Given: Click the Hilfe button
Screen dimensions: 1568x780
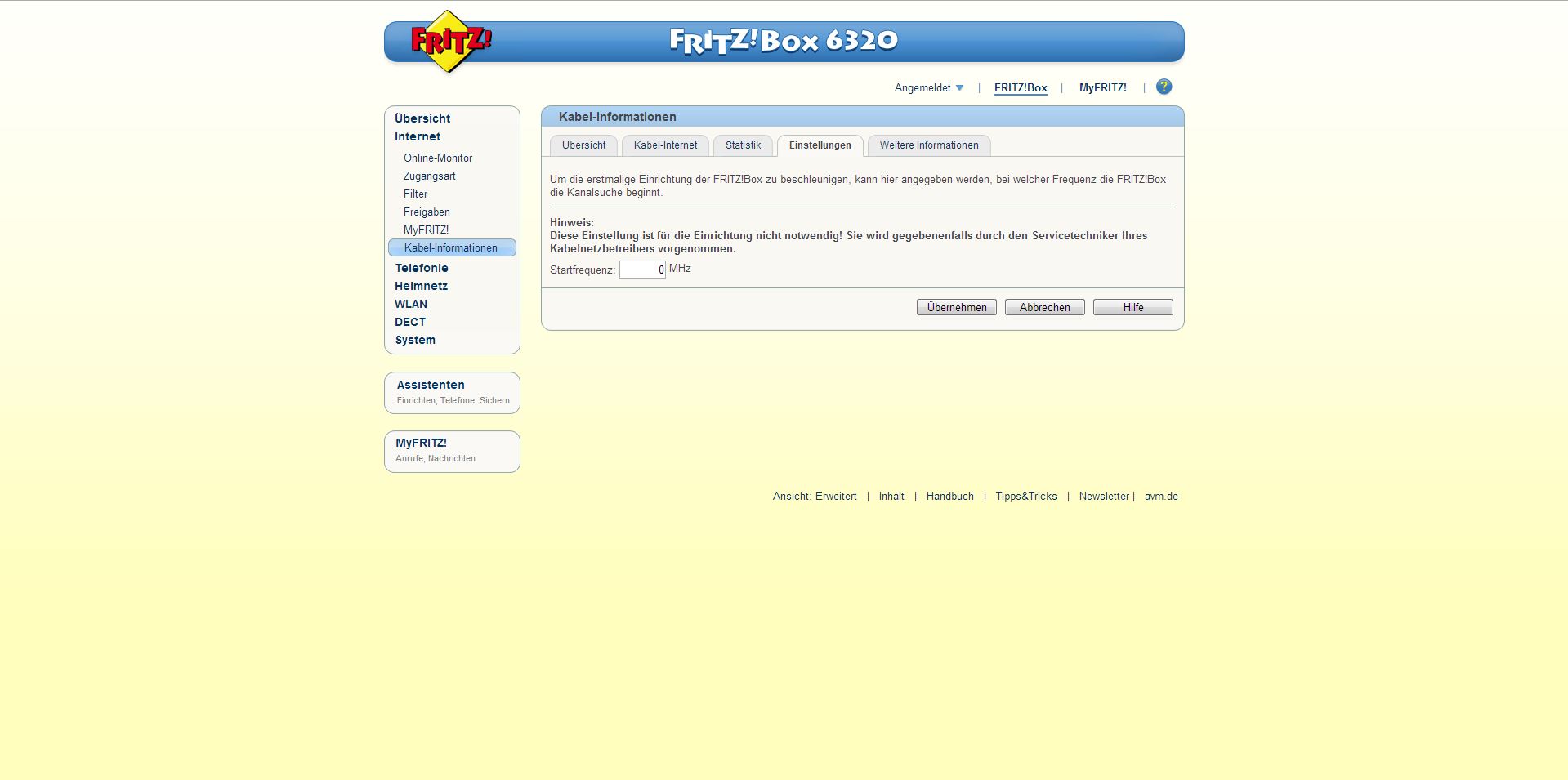Looking at the screenshot, I should pos(1133,307).
